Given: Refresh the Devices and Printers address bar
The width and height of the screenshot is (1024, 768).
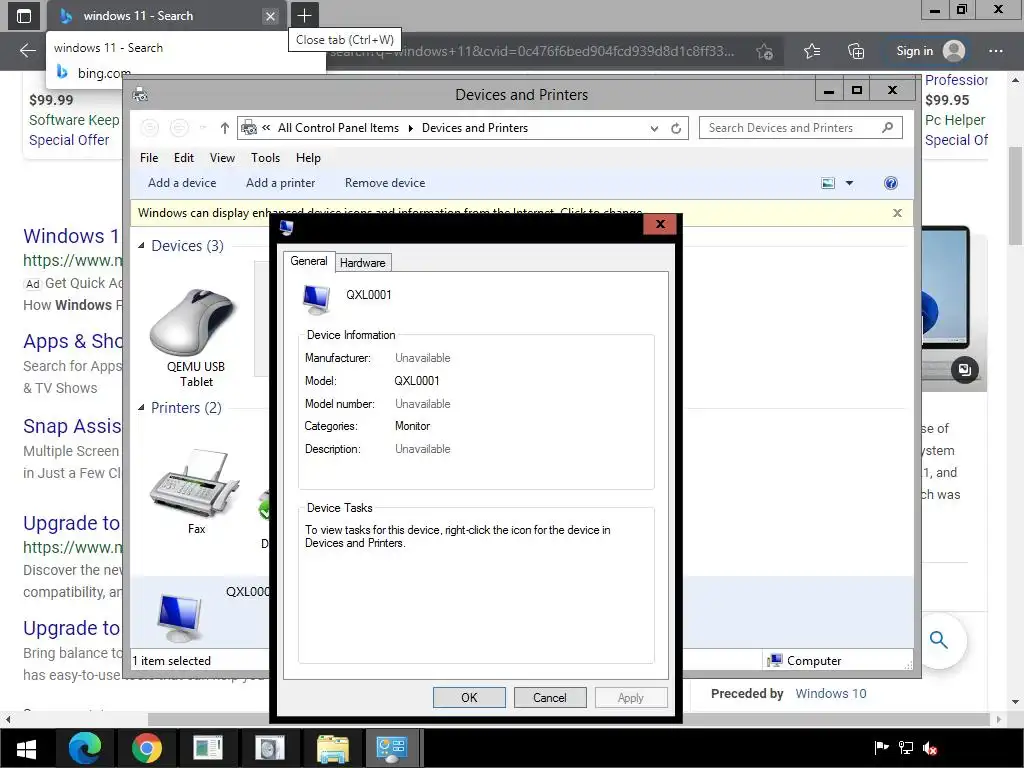Looking at the screenshot, I should tap(676, 128).
